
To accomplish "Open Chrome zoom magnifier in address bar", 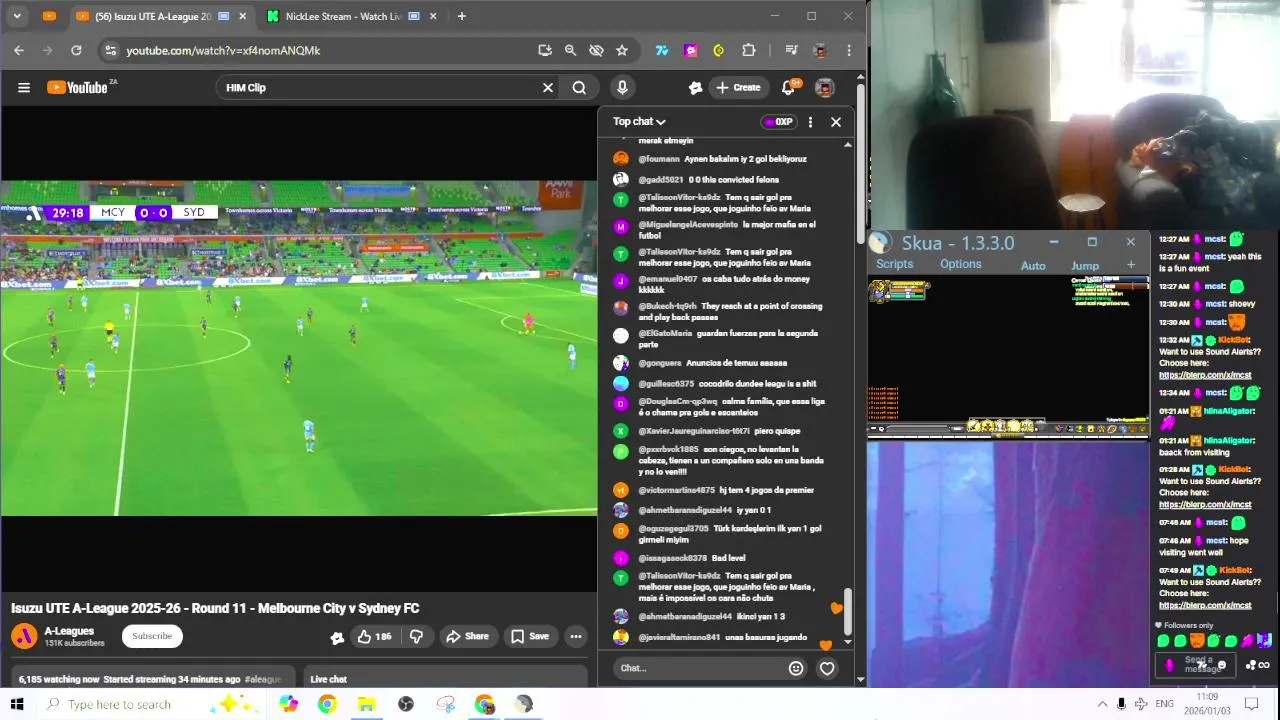I will 570,50.
